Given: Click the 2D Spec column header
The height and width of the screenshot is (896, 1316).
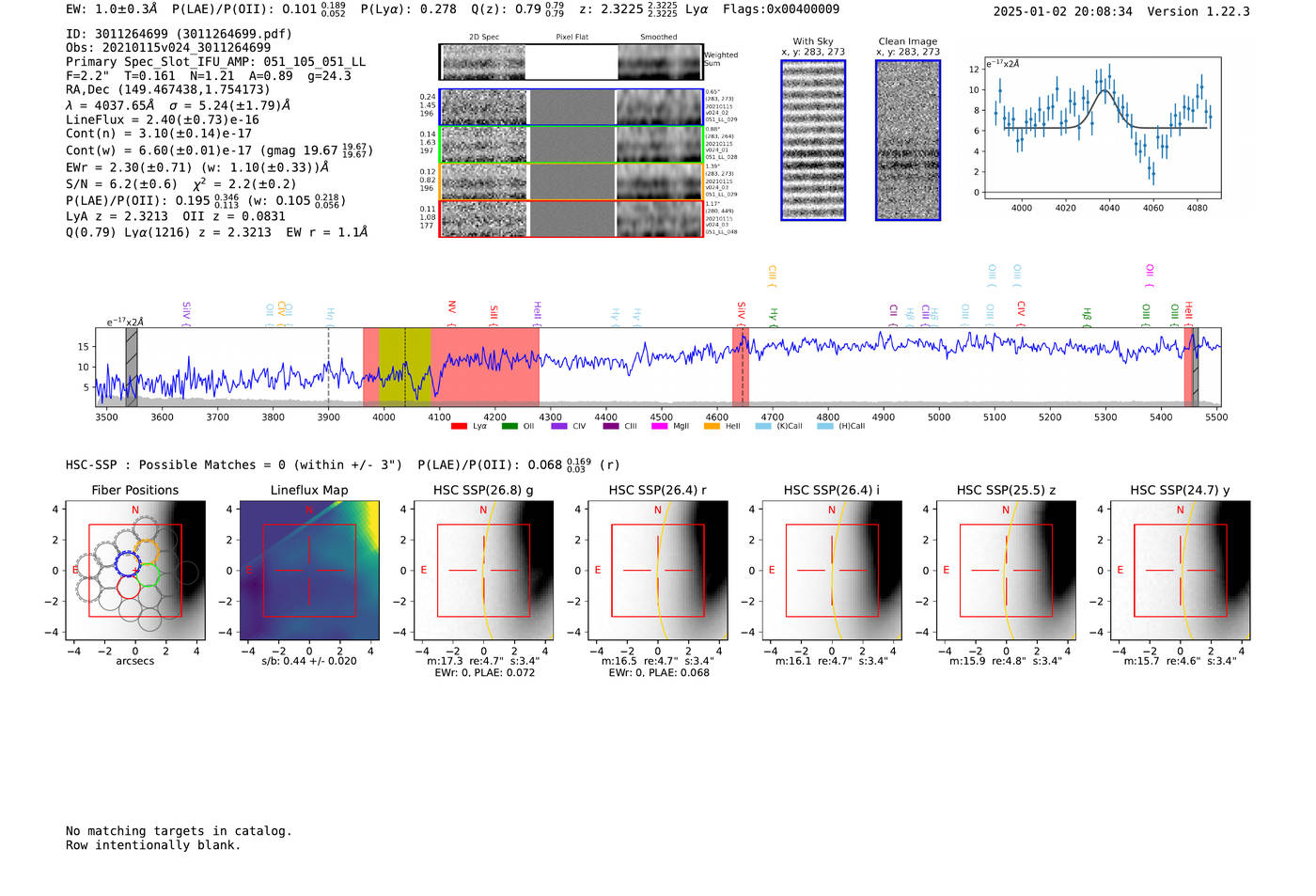Looking at the screenshot, I should [x=484, y=38].
